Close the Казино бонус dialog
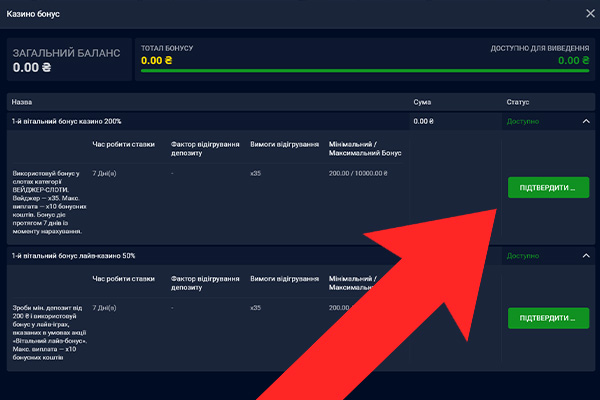 [x=587, y=13]
